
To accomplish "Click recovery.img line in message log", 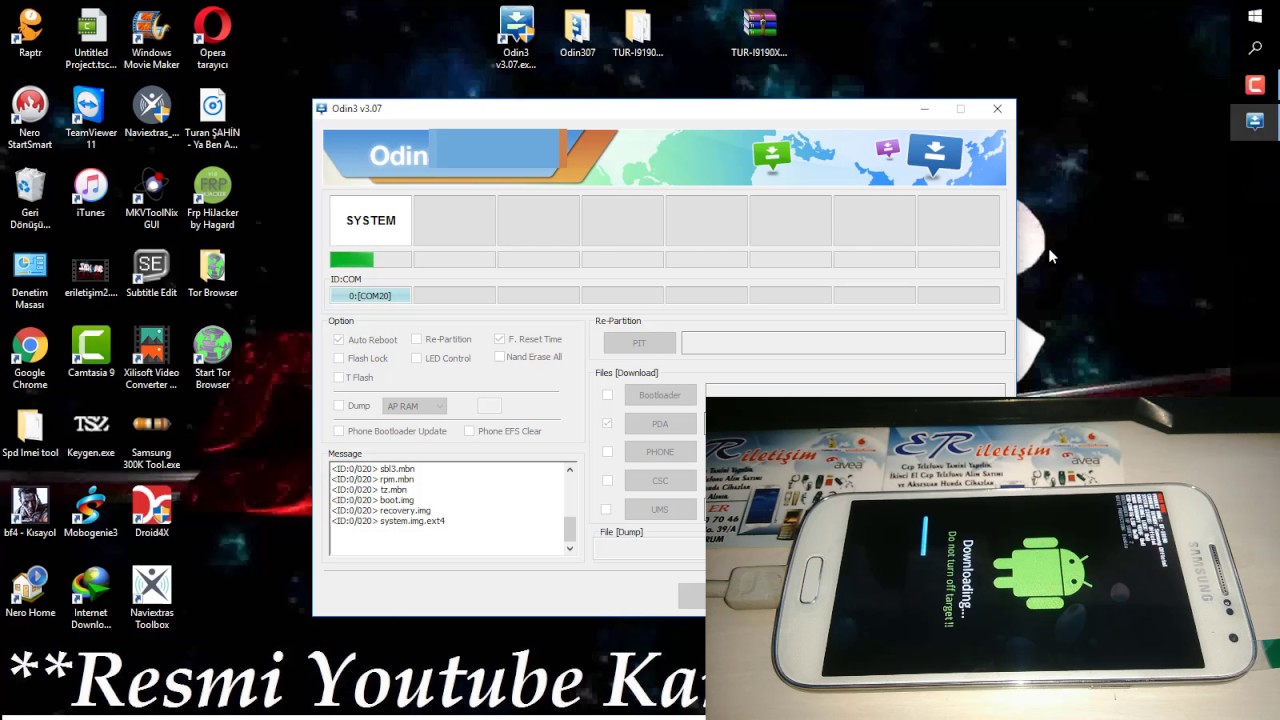I will coord(381,511).
